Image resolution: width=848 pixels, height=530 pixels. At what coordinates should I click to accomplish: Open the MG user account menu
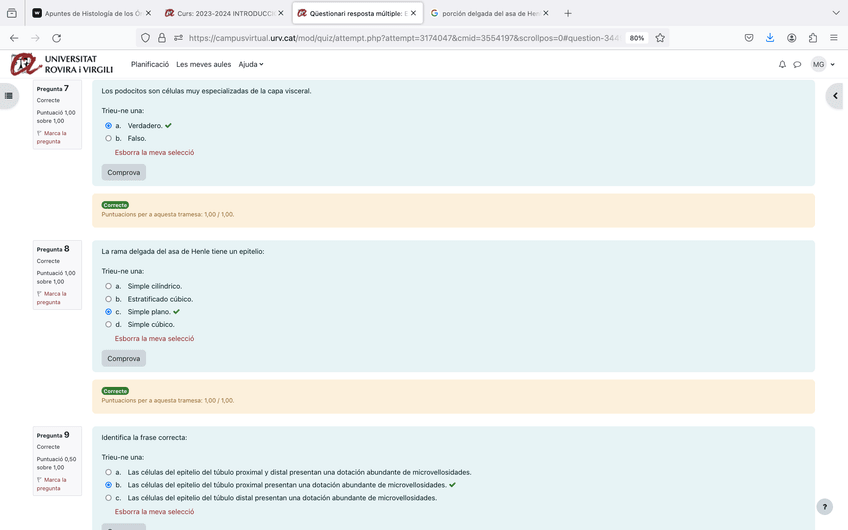point(823,65)
